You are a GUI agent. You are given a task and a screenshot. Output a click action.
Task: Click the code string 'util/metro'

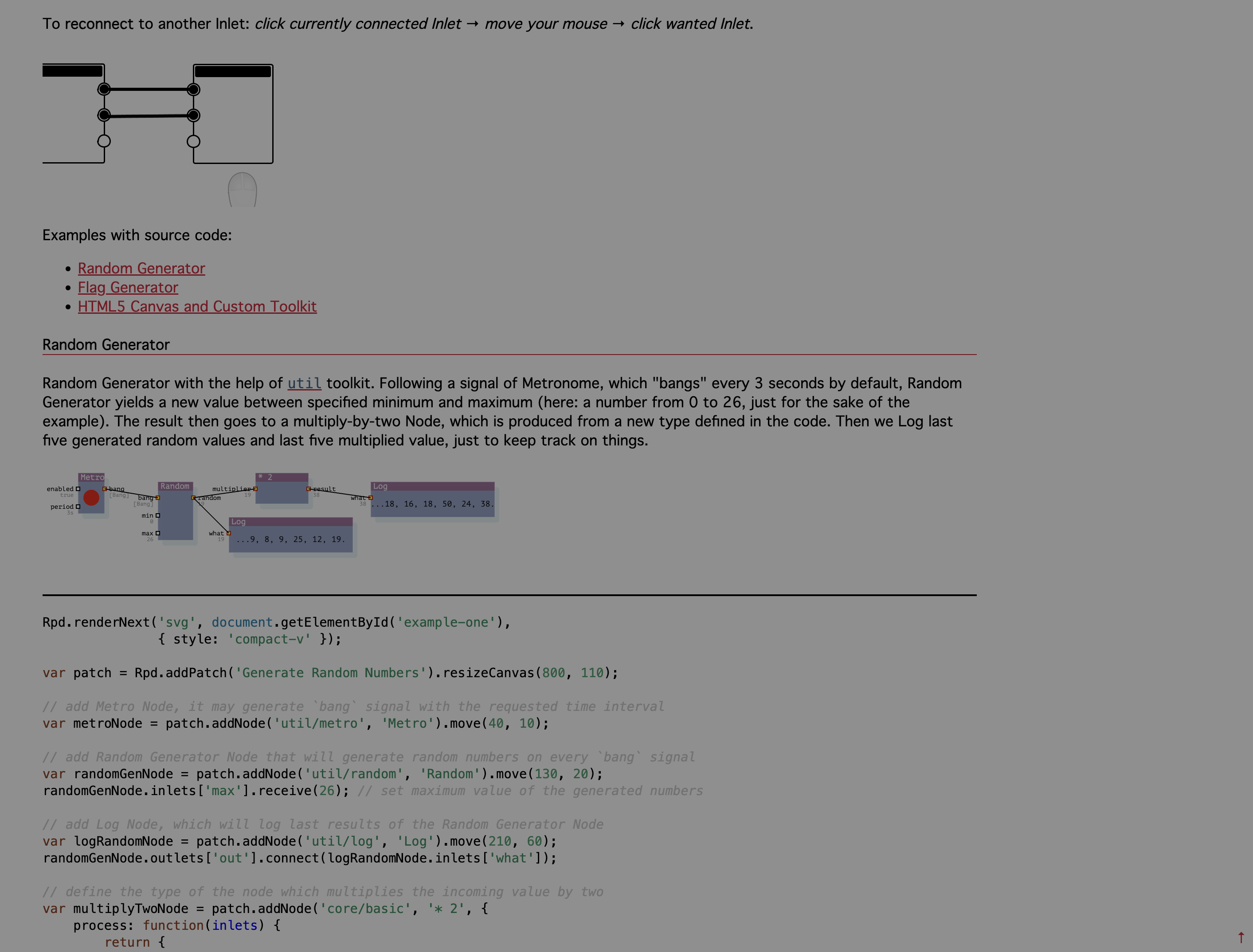pos(319,723)
